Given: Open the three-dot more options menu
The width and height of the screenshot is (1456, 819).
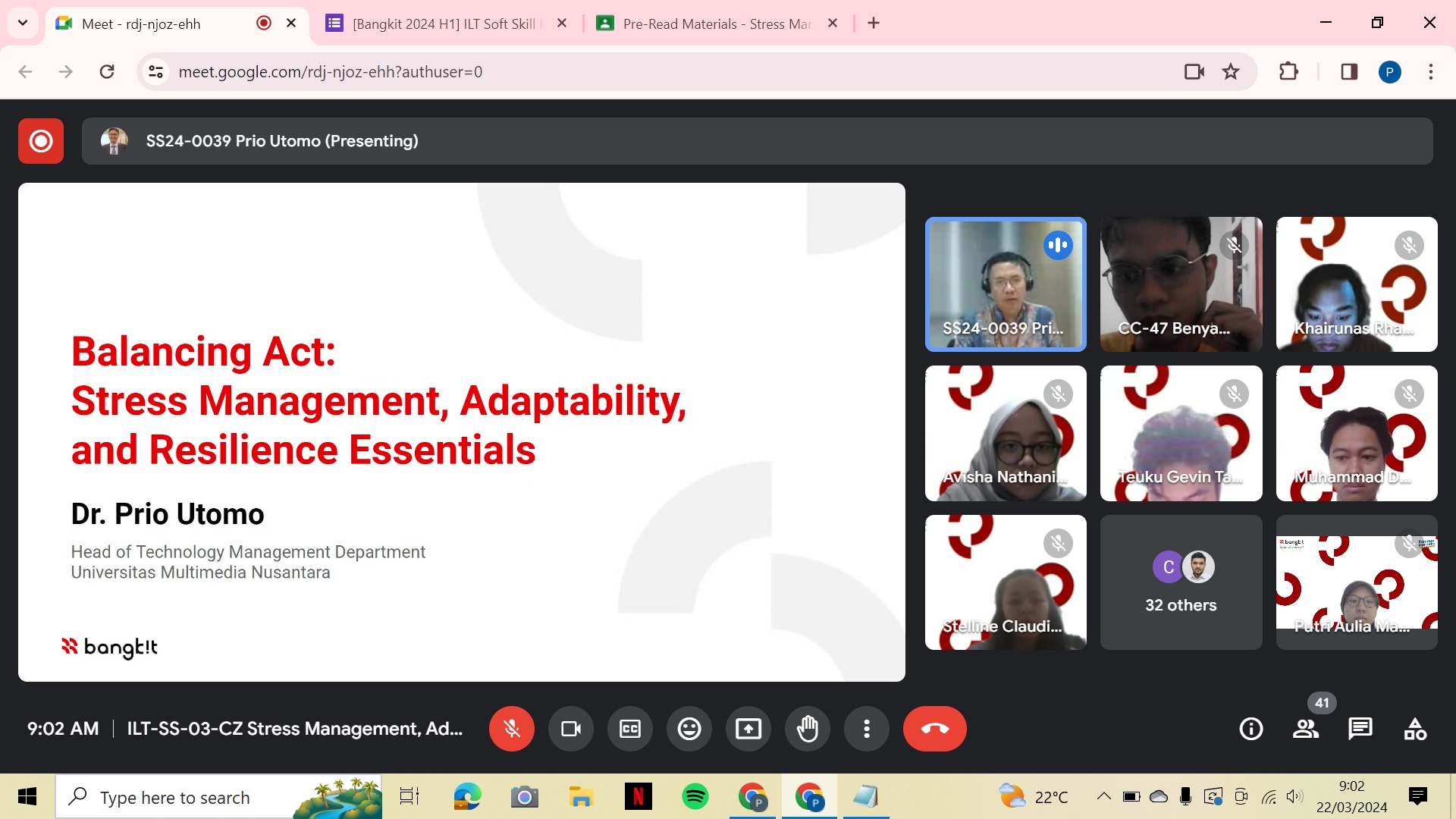Looking at the screenshot, I should [x=866, y=729].
